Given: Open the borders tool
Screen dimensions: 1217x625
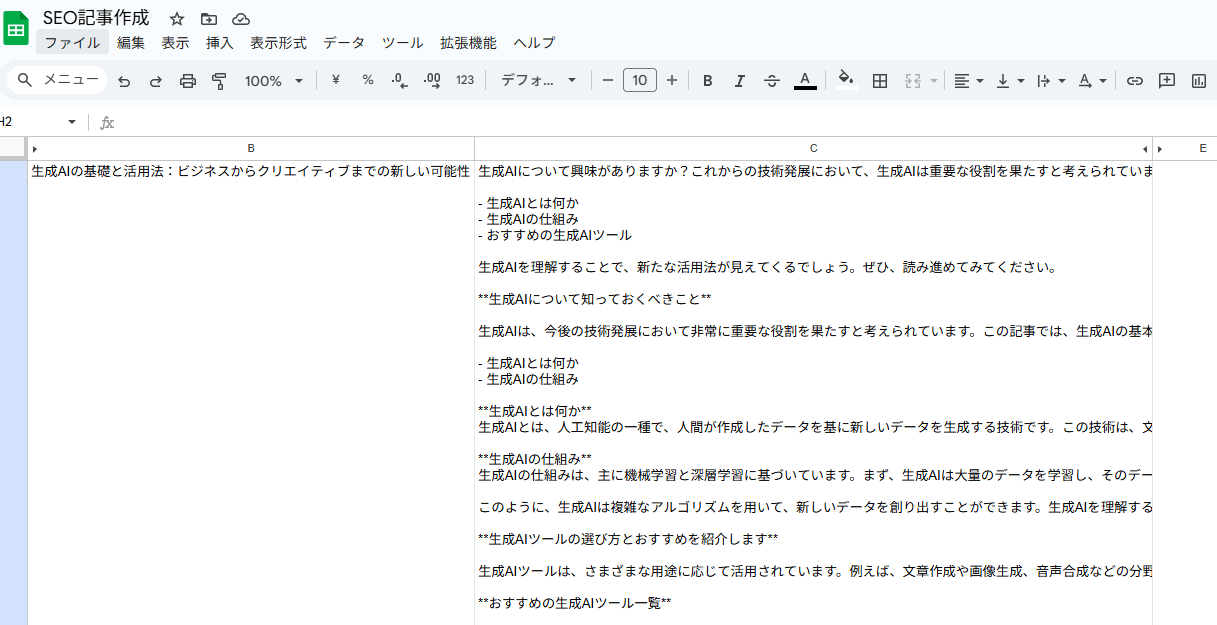Looking at the screenshot, I should coord(880,81).
